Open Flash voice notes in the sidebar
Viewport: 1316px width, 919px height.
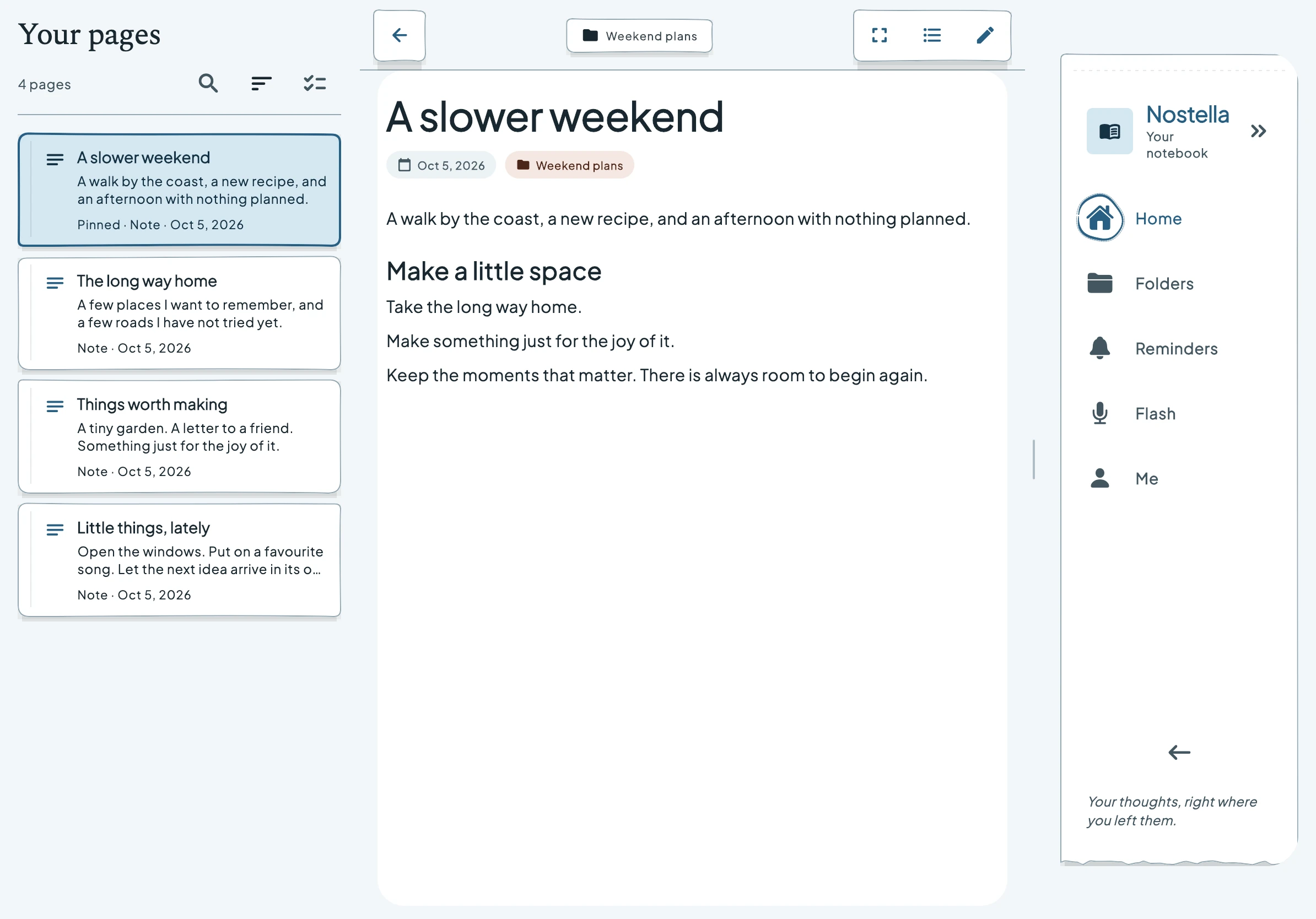[x=1179, y=413]
